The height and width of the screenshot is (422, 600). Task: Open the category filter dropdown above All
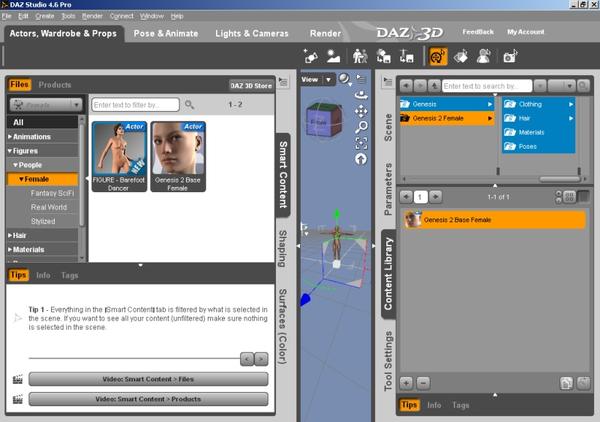click(x=46, y=104)
